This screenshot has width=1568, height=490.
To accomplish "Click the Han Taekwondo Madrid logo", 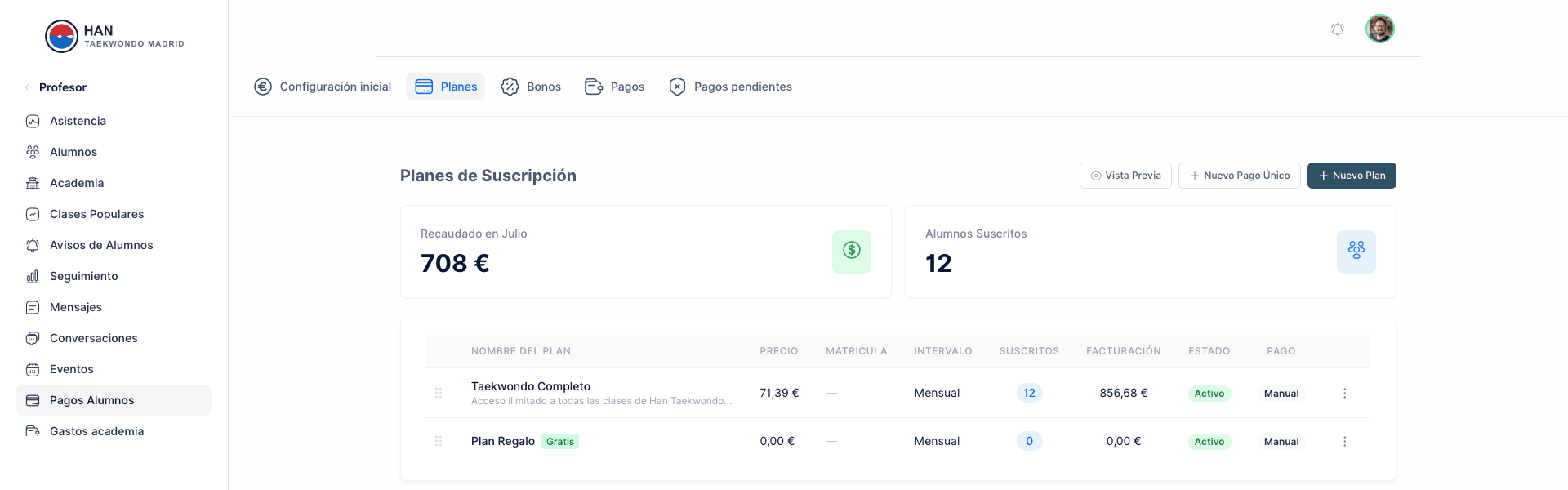I will [x=114, y=36].
